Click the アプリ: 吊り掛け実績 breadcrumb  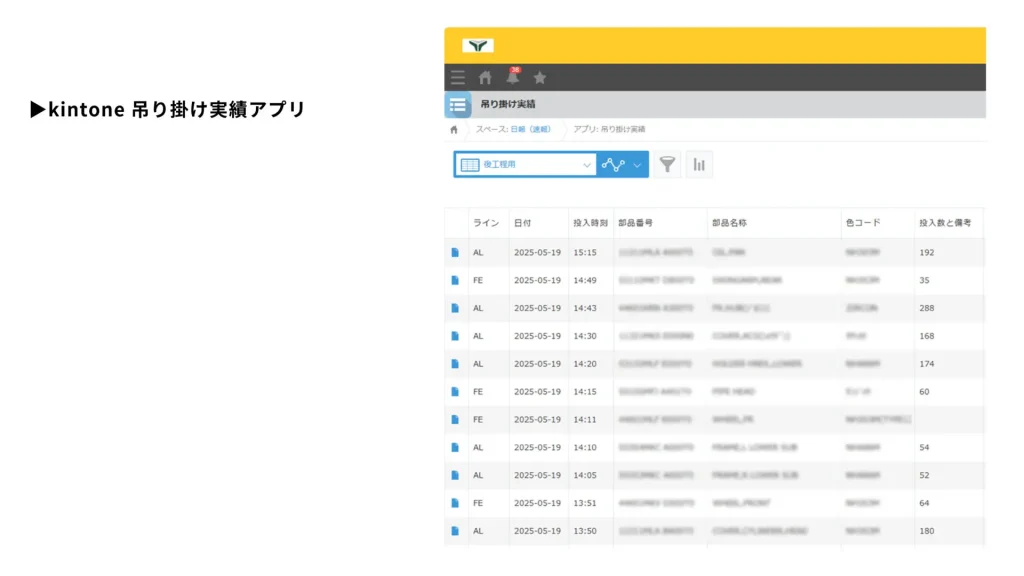pyautogui.click(x=609, y=129)
